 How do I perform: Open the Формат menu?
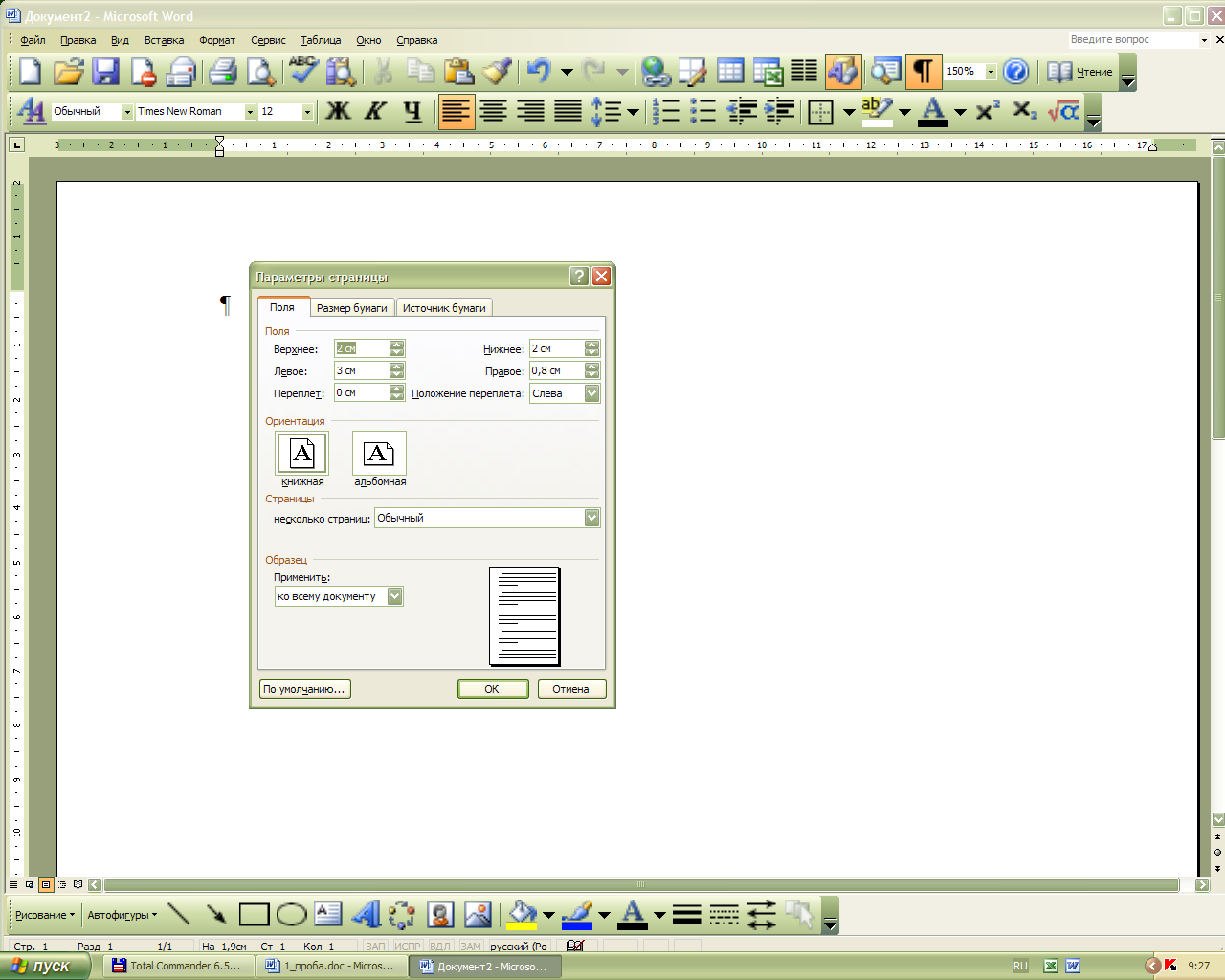(x=217, y=40)
